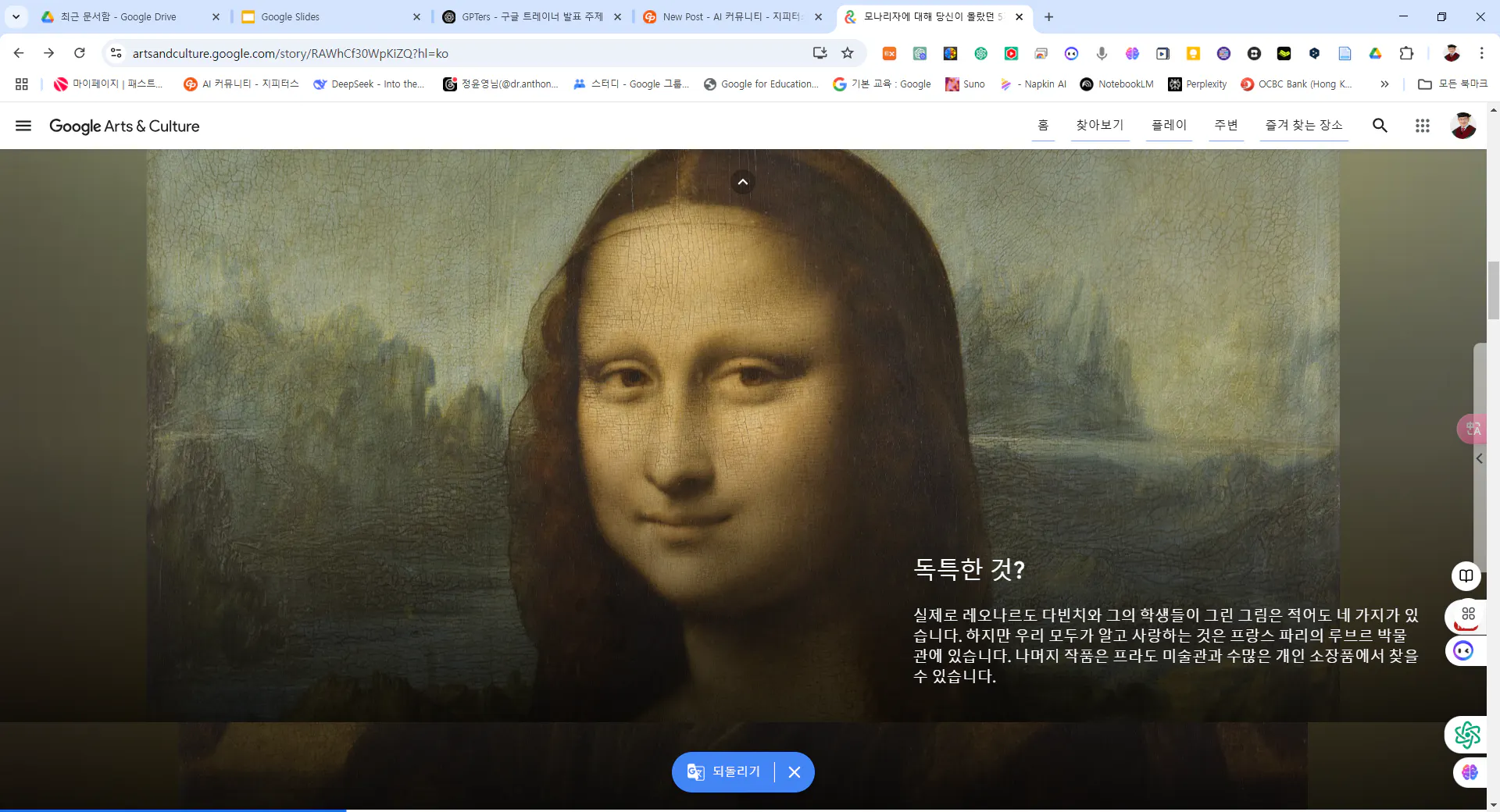Screen dimensions: 1500x812
Task: Expand hidden bookmarks with double chevron
Action: (1384, 84)
